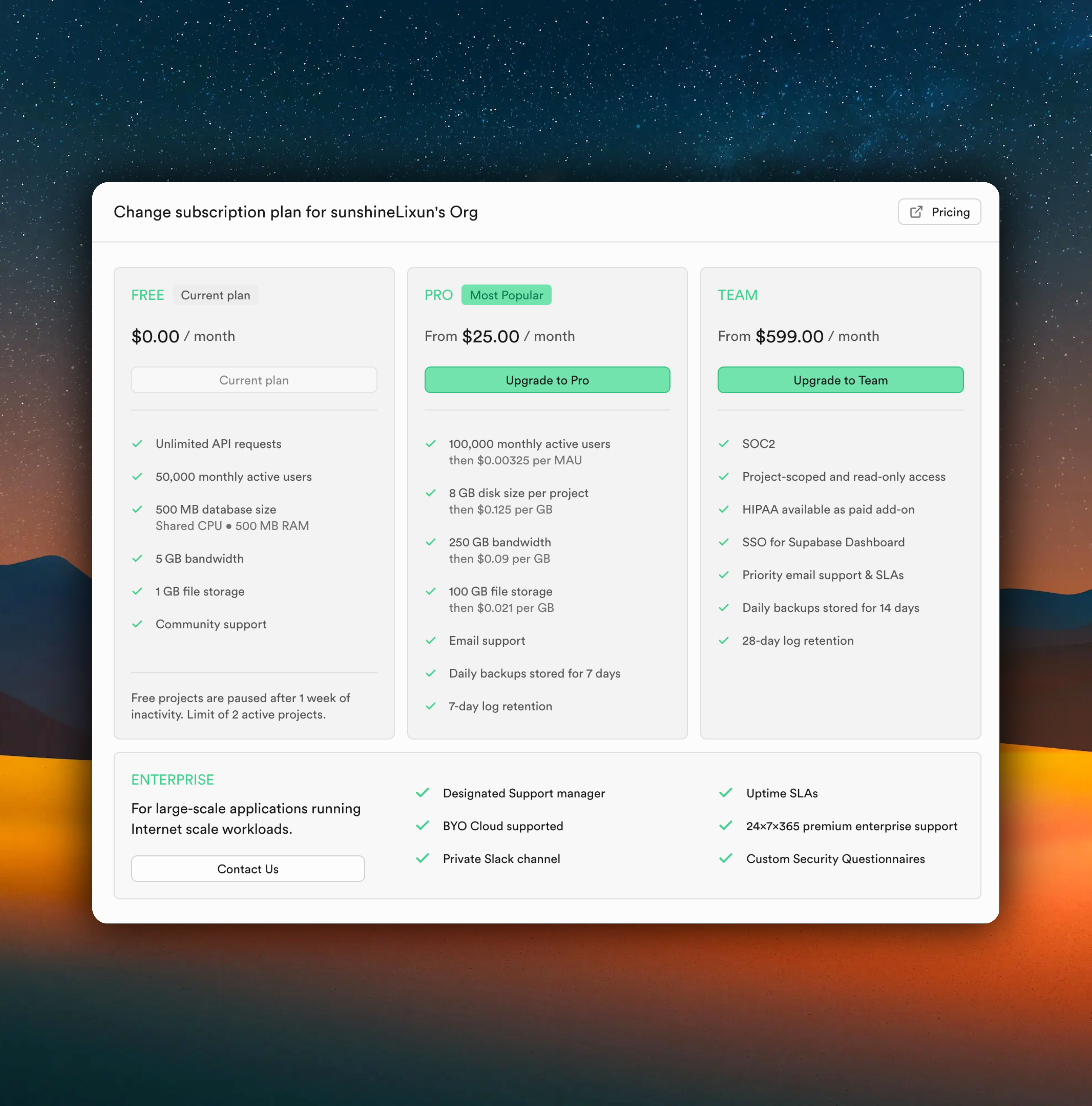
Task: Click the checkmark next to 28-day log retention
Action: (x=724, y=641)
